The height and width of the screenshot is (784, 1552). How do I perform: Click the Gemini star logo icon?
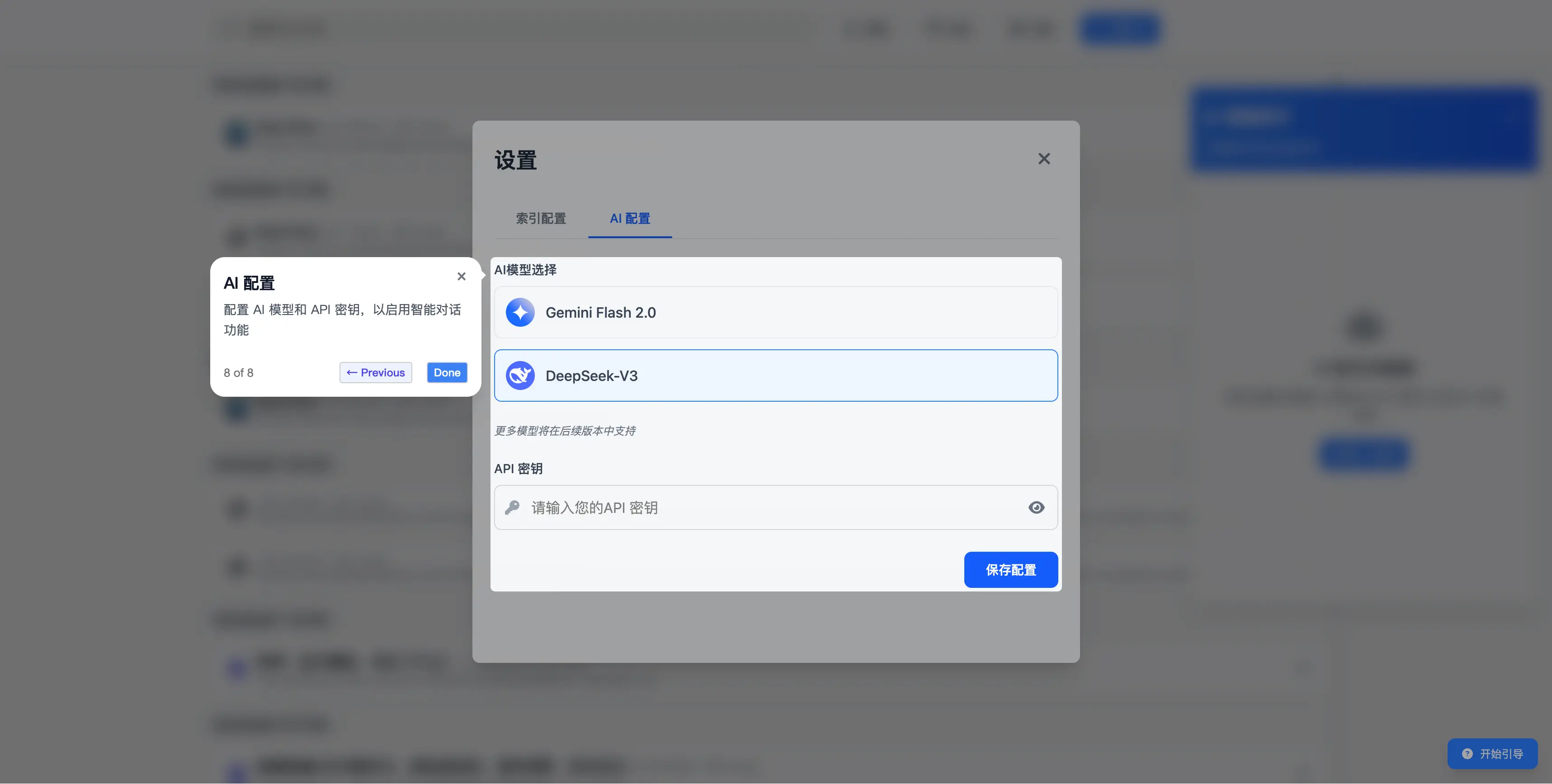520,313
